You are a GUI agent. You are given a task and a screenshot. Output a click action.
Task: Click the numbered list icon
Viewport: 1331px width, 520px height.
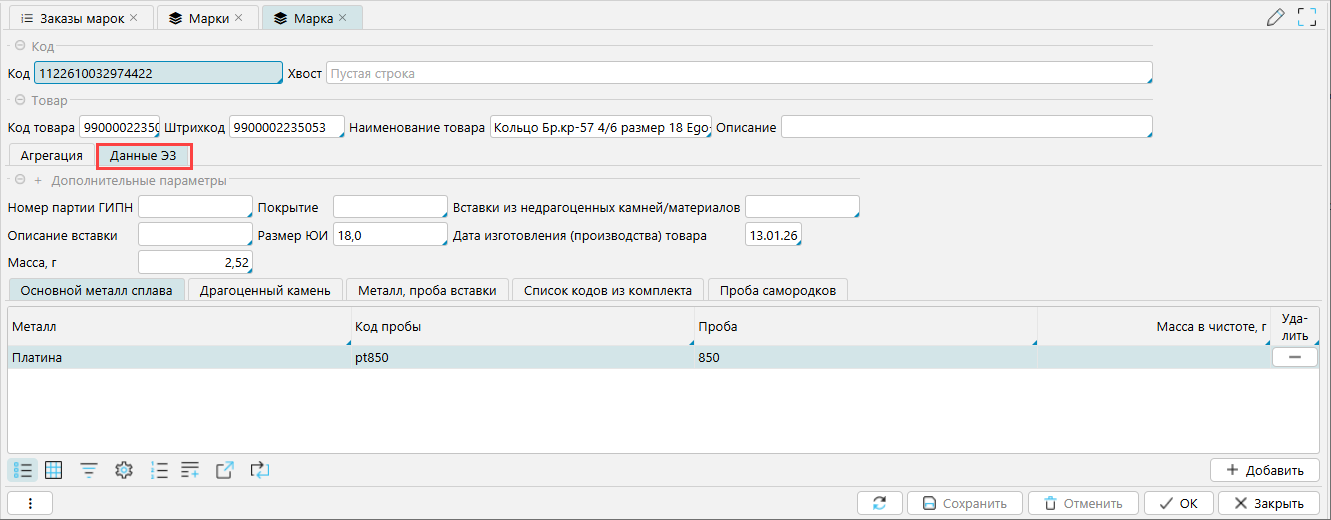158,470
